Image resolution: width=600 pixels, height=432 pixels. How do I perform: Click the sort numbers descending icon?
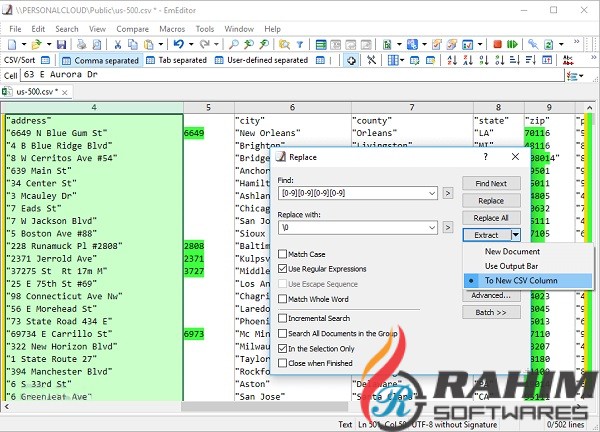pyautogui.click(x=499, y=60)
